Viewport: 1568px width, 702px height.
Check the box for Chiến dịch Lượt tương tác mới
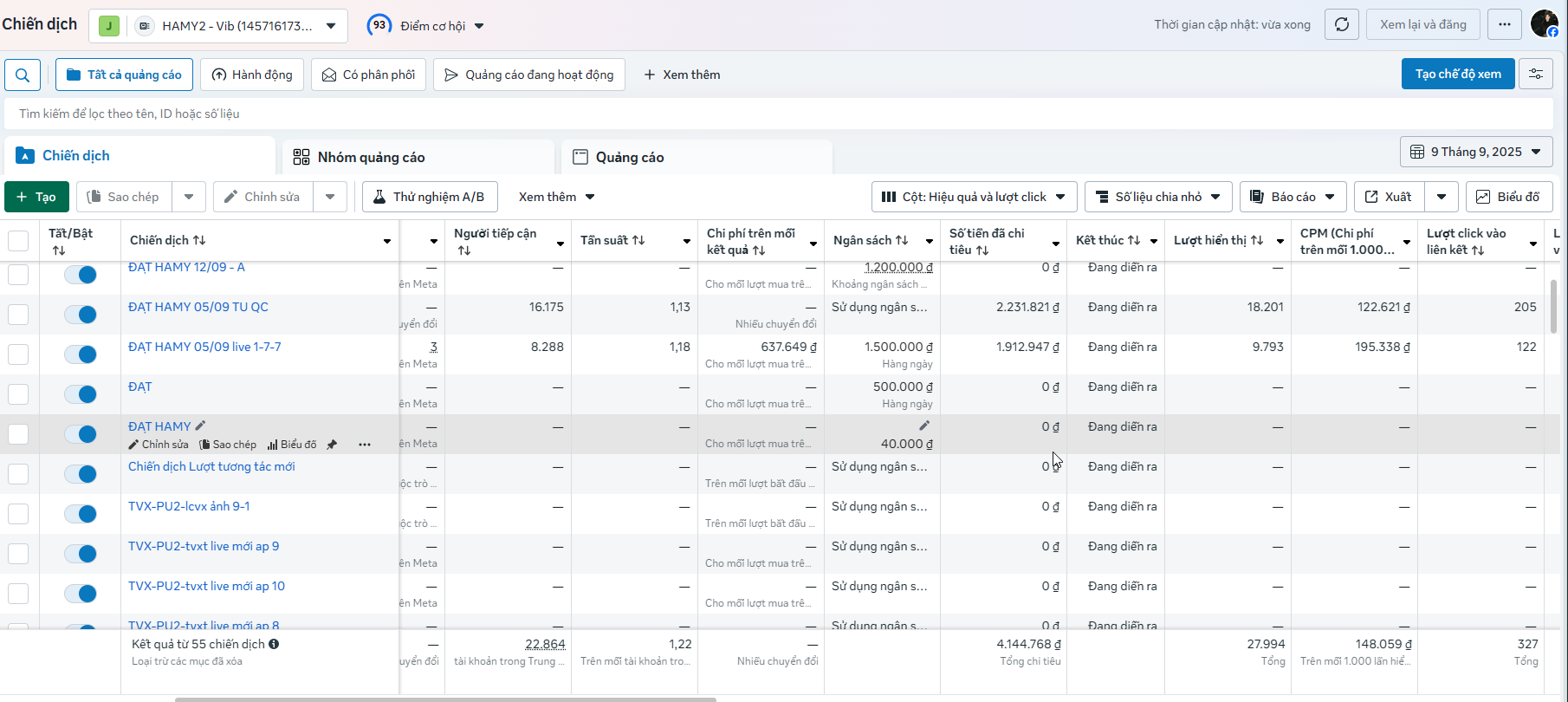pyautogui.click(x=18, y=473)
